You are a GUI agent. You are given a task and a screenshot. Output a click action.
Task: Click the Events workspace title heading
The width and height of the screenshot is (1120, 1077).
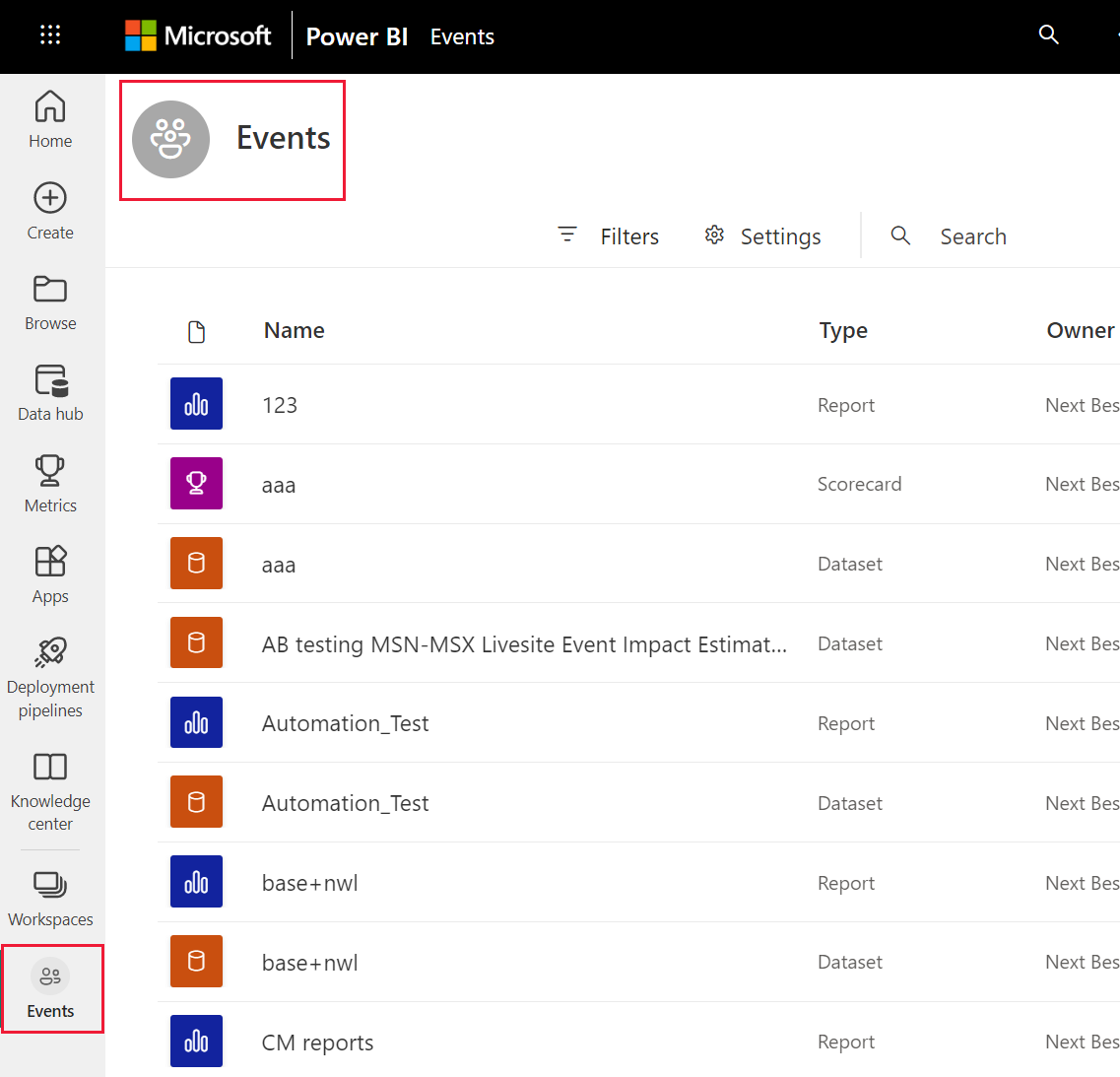284,138
